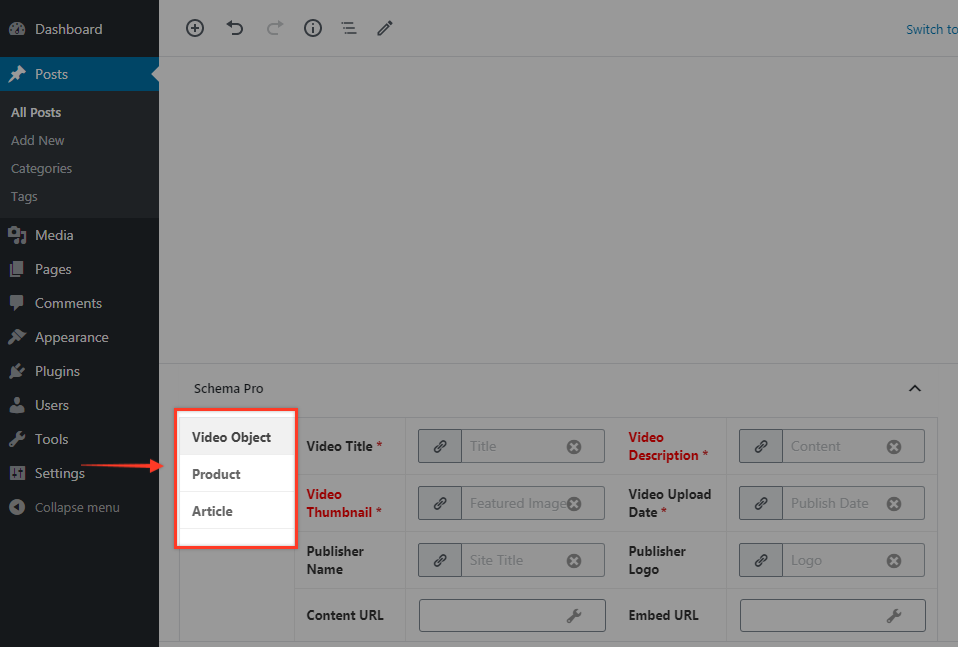Open Settings in the admin sidebar
The image size is (958, 647).
coord(59,473)
